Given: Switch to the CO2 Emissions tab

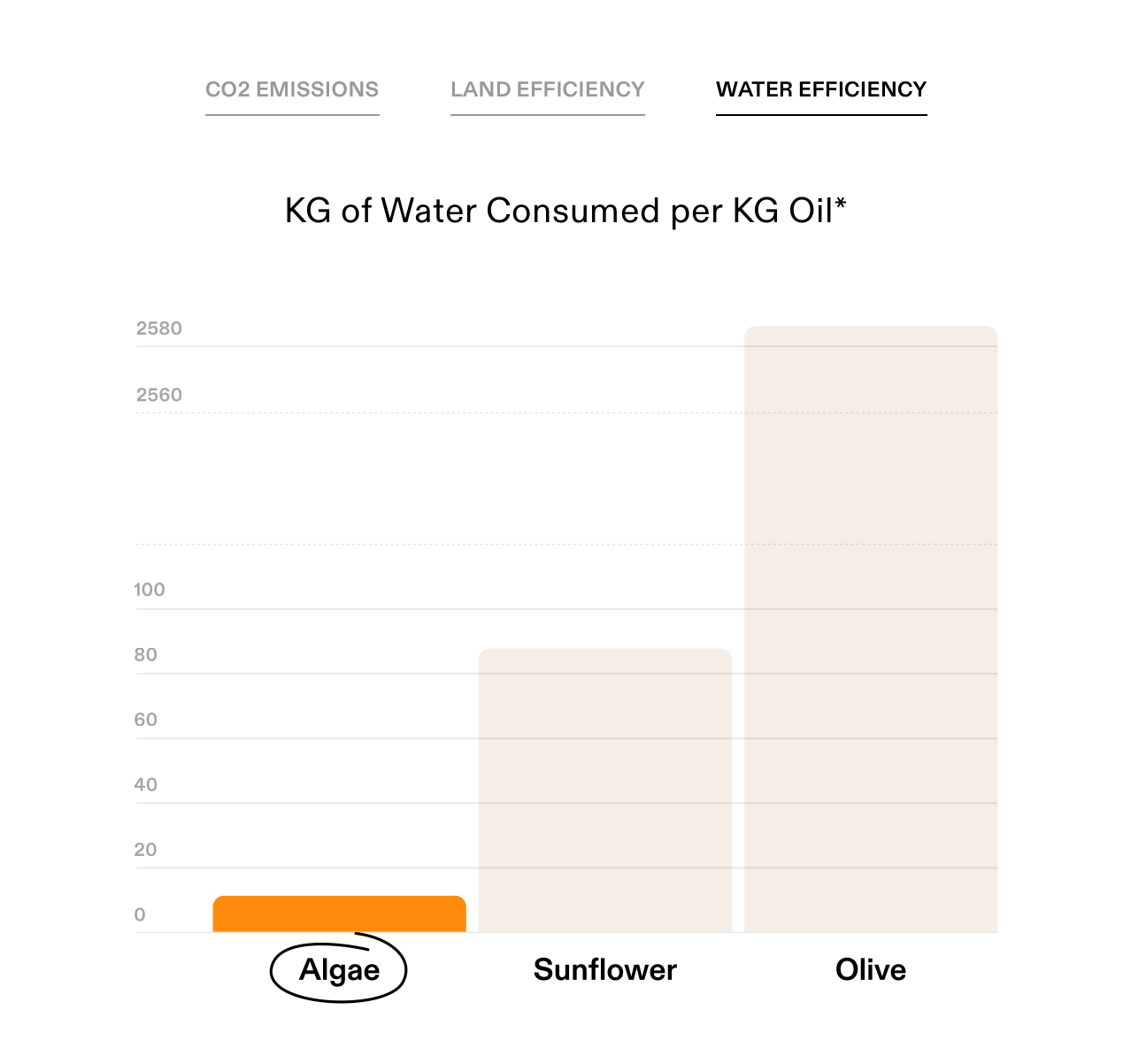Looking at the screenshot, I should pyautogui.click(x=292, y=89).
